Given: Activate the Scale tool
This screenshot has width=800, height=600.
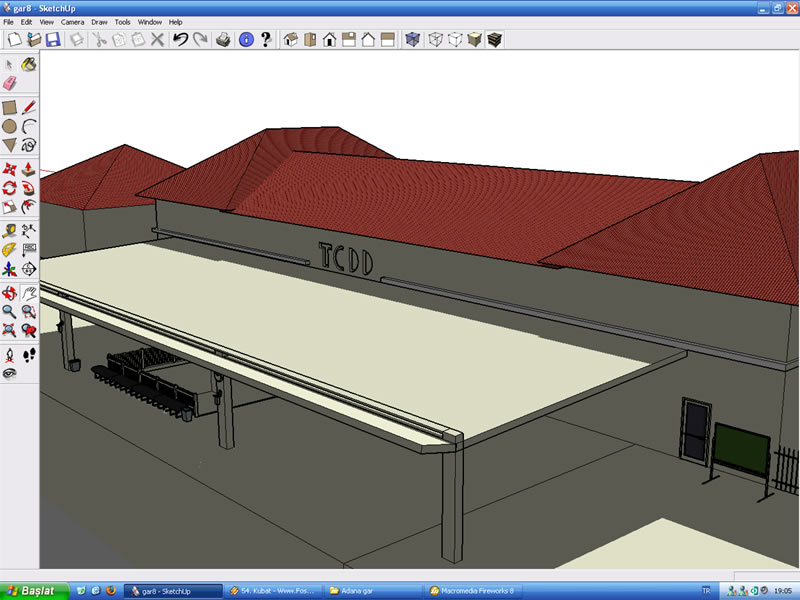Looking at the screenshot, I should pyautogui.click(x=9, y=207).
